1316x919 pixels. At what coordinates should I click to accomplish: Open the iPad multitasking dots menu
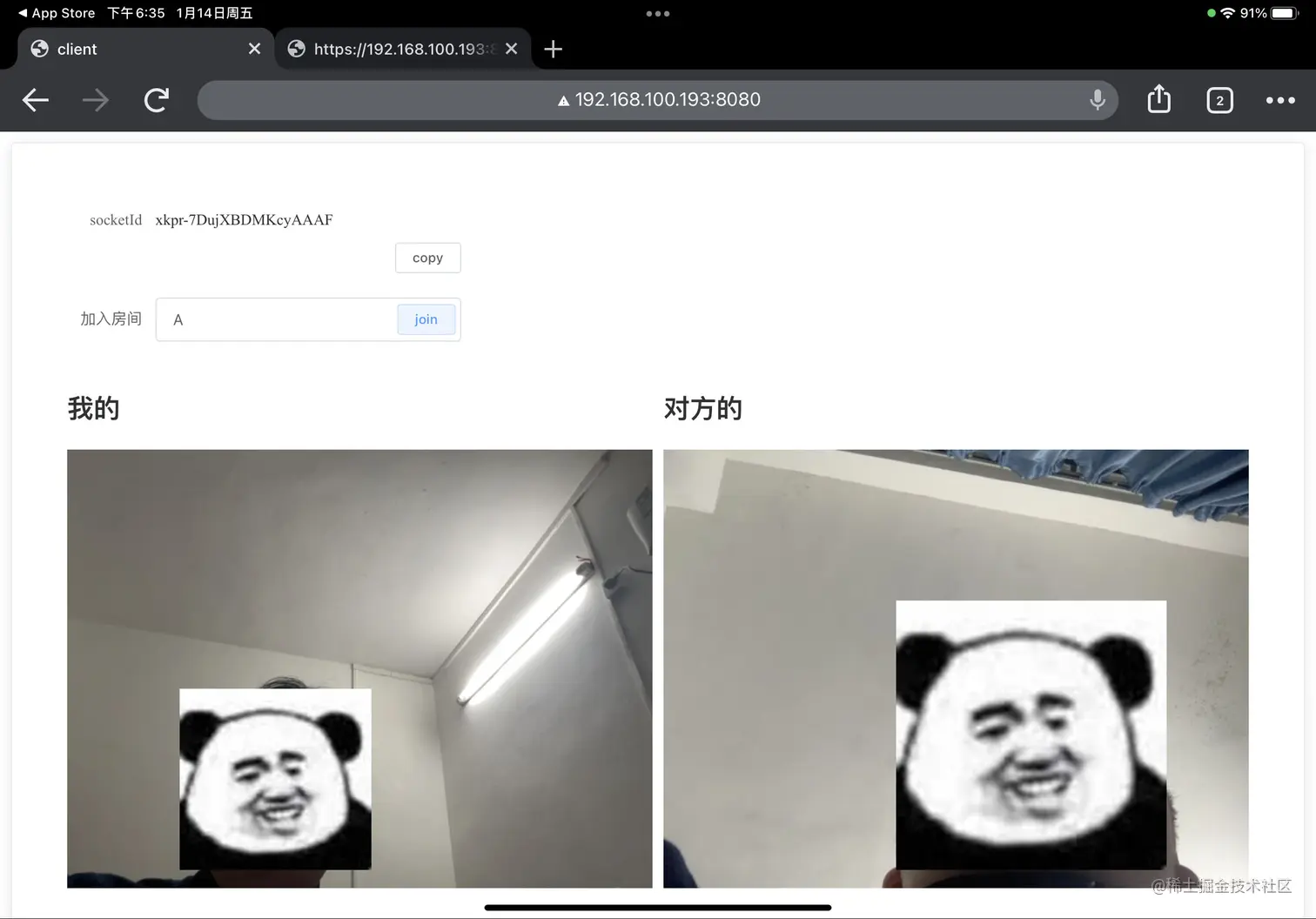tap(658, 13)
